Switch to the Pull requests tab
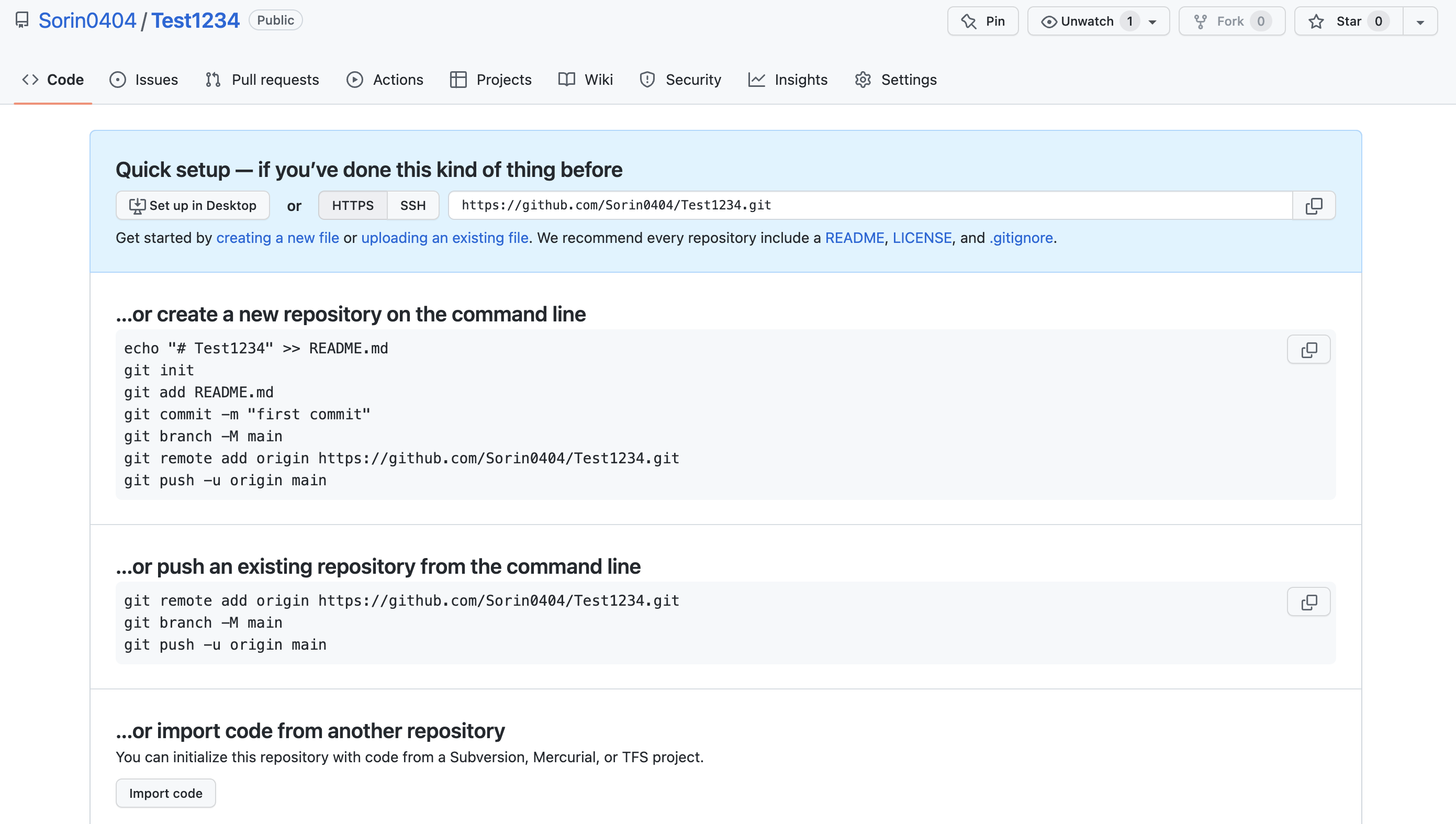The image size is (1456, 824). pos(262,80)
